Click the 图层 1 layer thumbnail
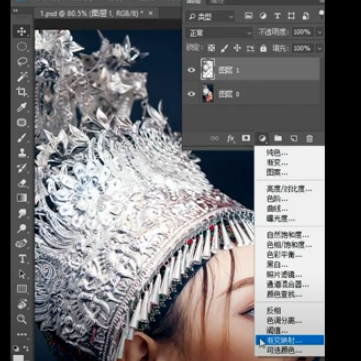This screenshot has height=361, width=361. pyautogui.click(x=208, y=69)
